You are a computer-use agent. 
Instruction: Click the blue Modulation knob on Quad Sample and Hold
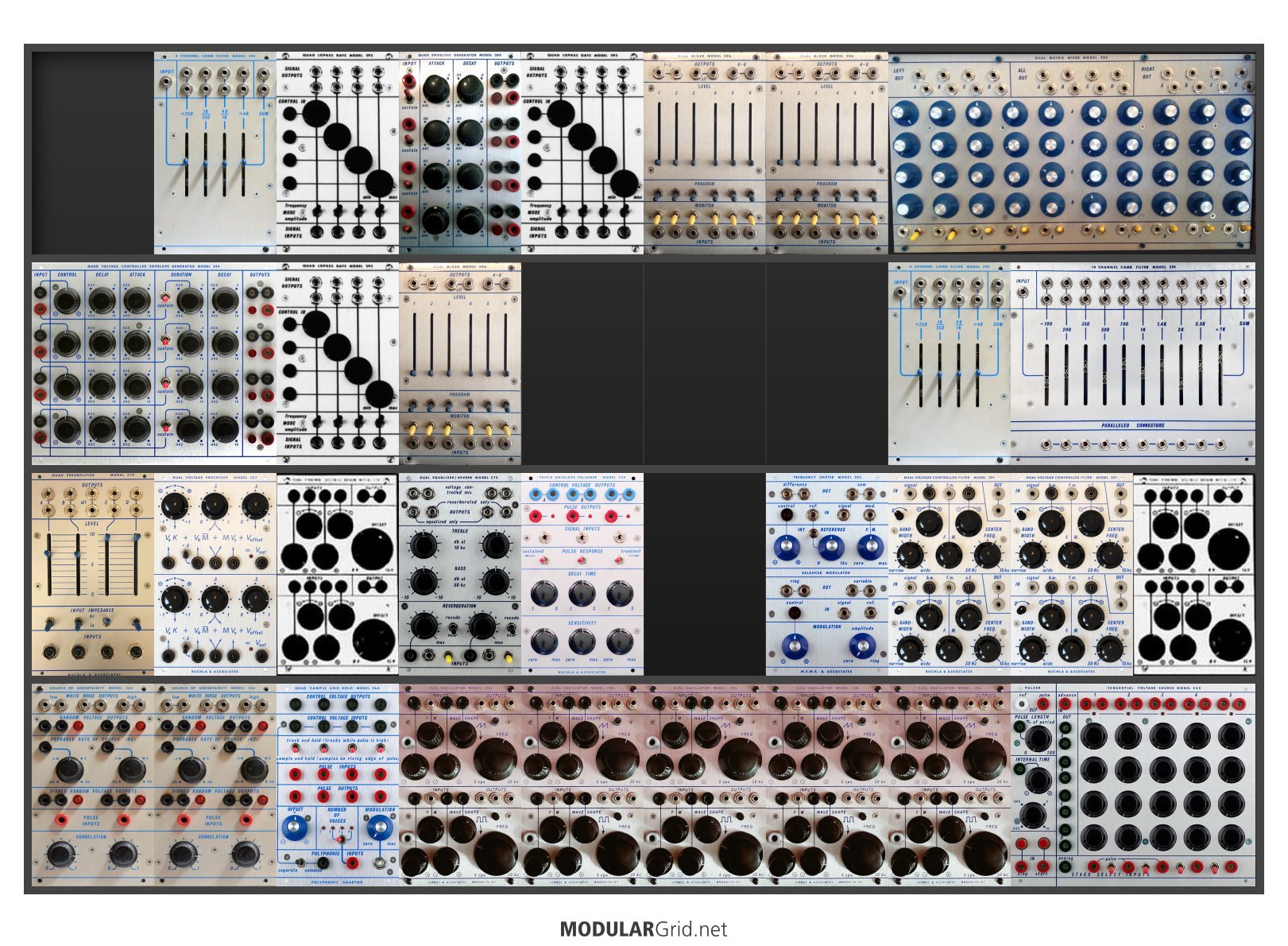coord(380,828)
